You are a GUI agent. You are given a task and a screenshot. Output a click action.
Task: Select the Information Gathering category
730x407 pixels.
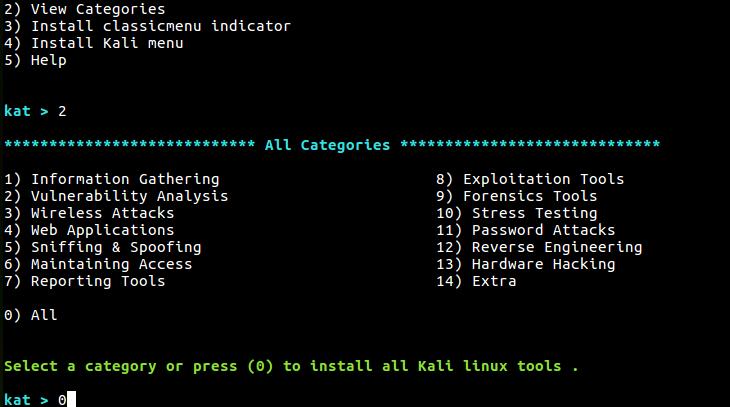(x=112, y=179)
